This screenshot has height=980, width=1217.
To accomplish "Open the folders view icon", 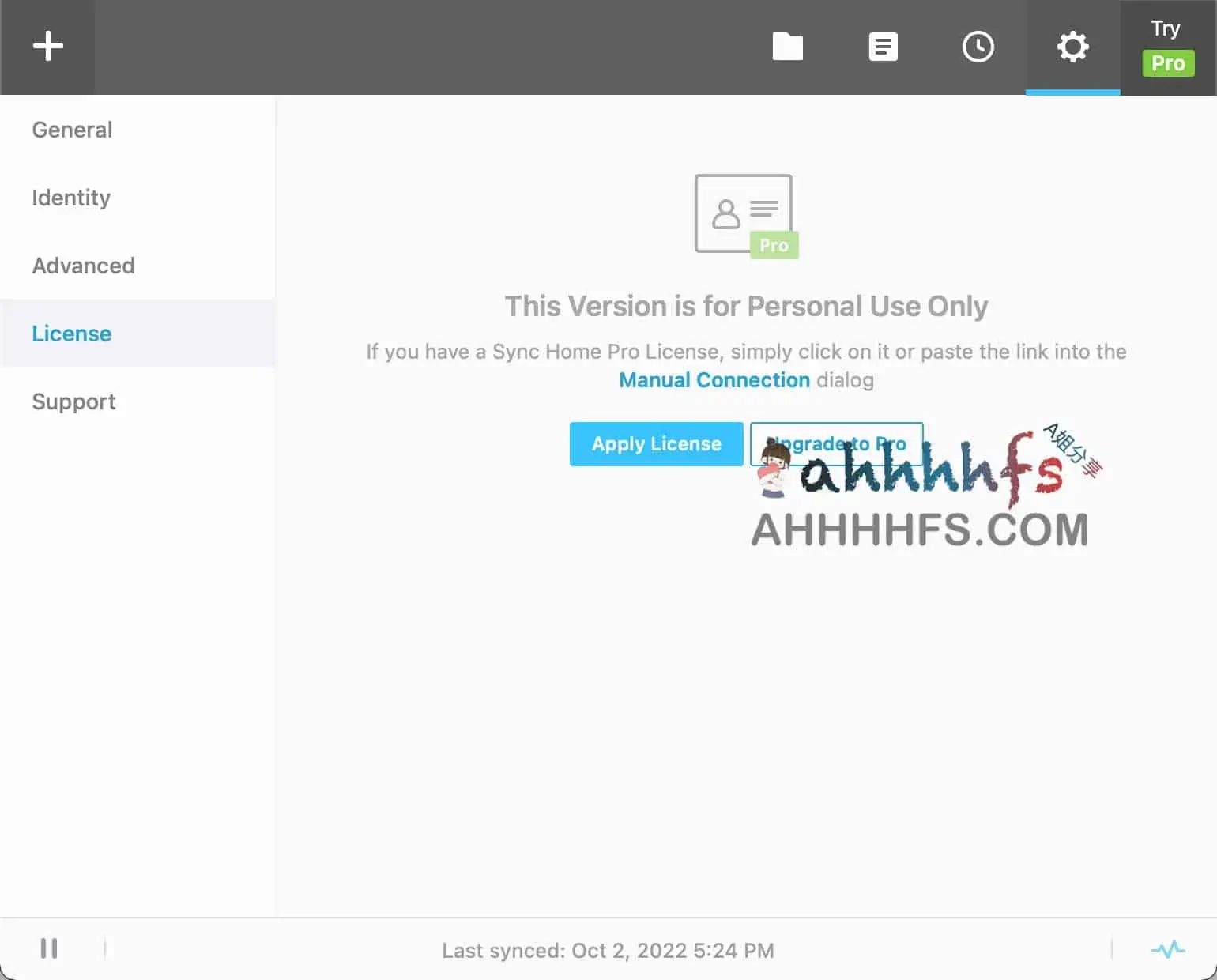I will click(787, 47).
